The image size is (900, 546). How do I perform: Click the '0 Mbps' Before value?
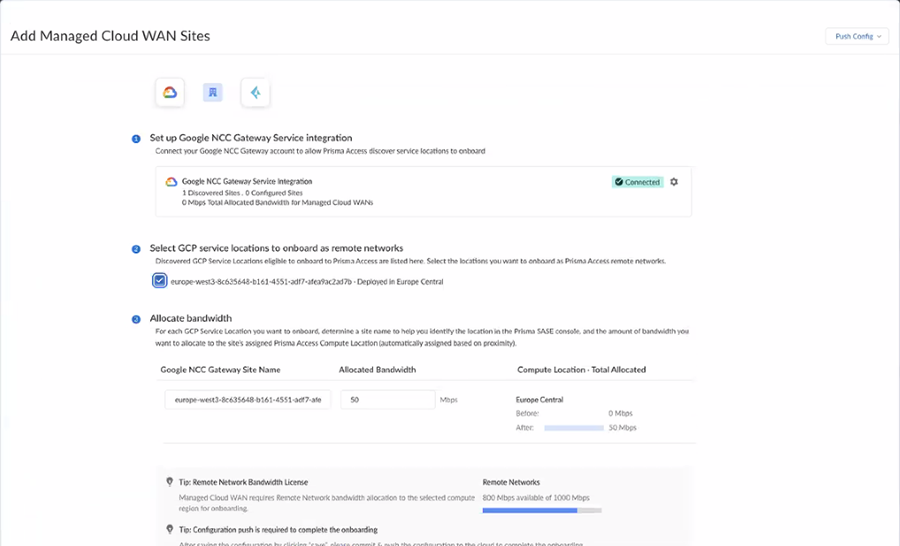(x=620, y=413)
